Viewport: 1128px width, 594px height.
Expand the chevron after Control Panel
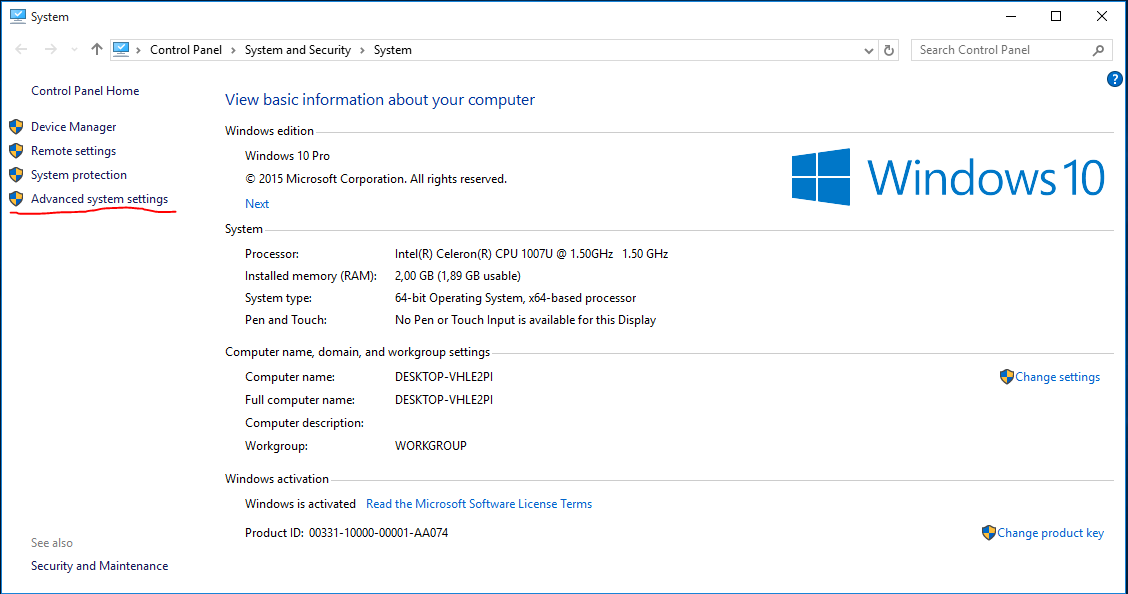231,49
